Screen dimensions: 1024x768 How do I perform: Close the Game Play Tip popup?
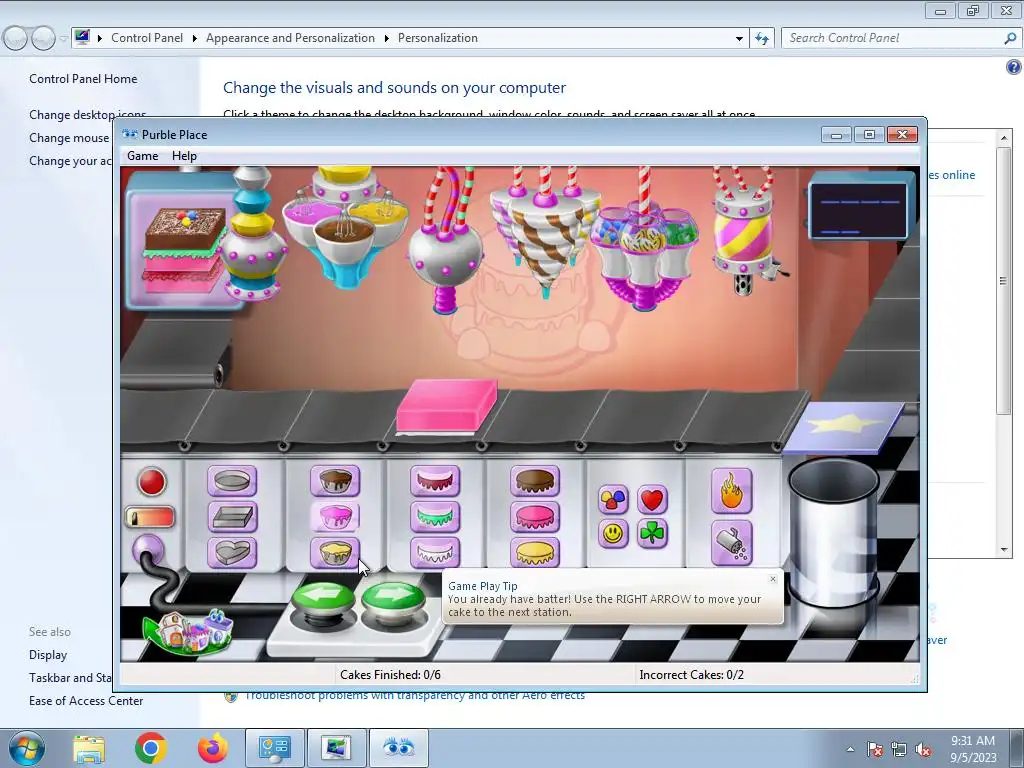point(773,579)
